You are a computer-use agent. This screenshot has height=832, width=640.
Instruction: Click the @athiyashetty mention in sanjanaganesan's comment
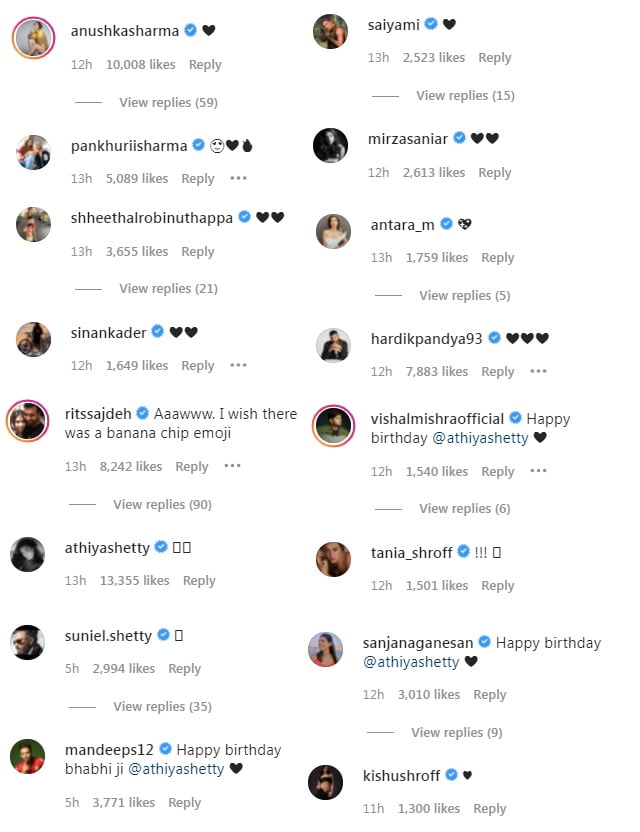coord(411,662)
